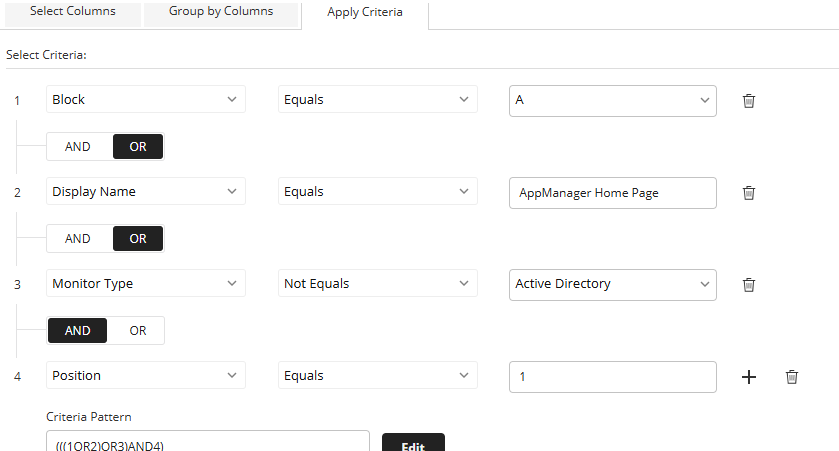Delete the Position criteria row
This screenshot has width=839, height=451.
coord(791,376)
